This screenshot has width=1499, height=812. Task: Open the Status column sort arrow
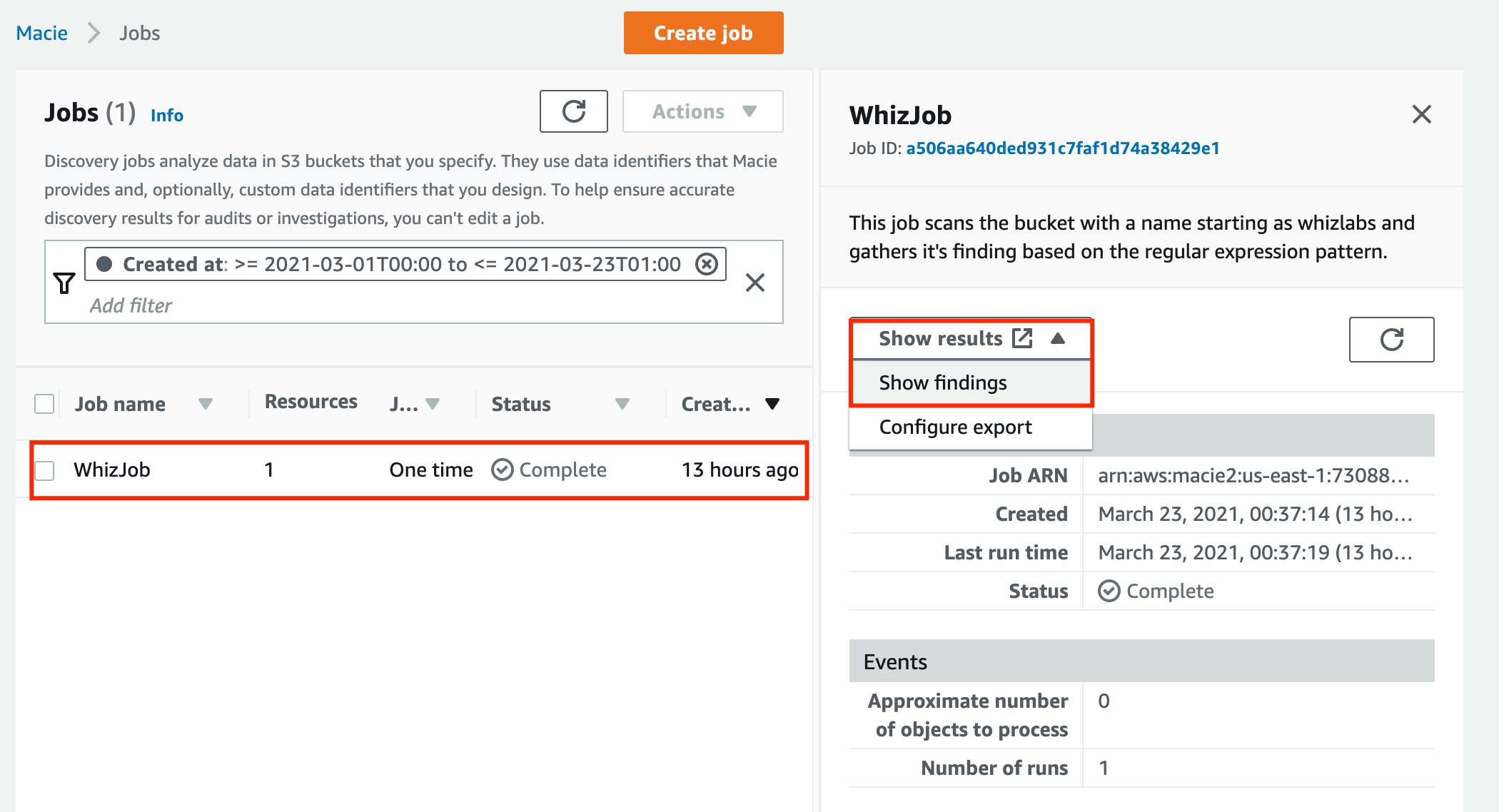pyautogui.click(x=622, y=404)
